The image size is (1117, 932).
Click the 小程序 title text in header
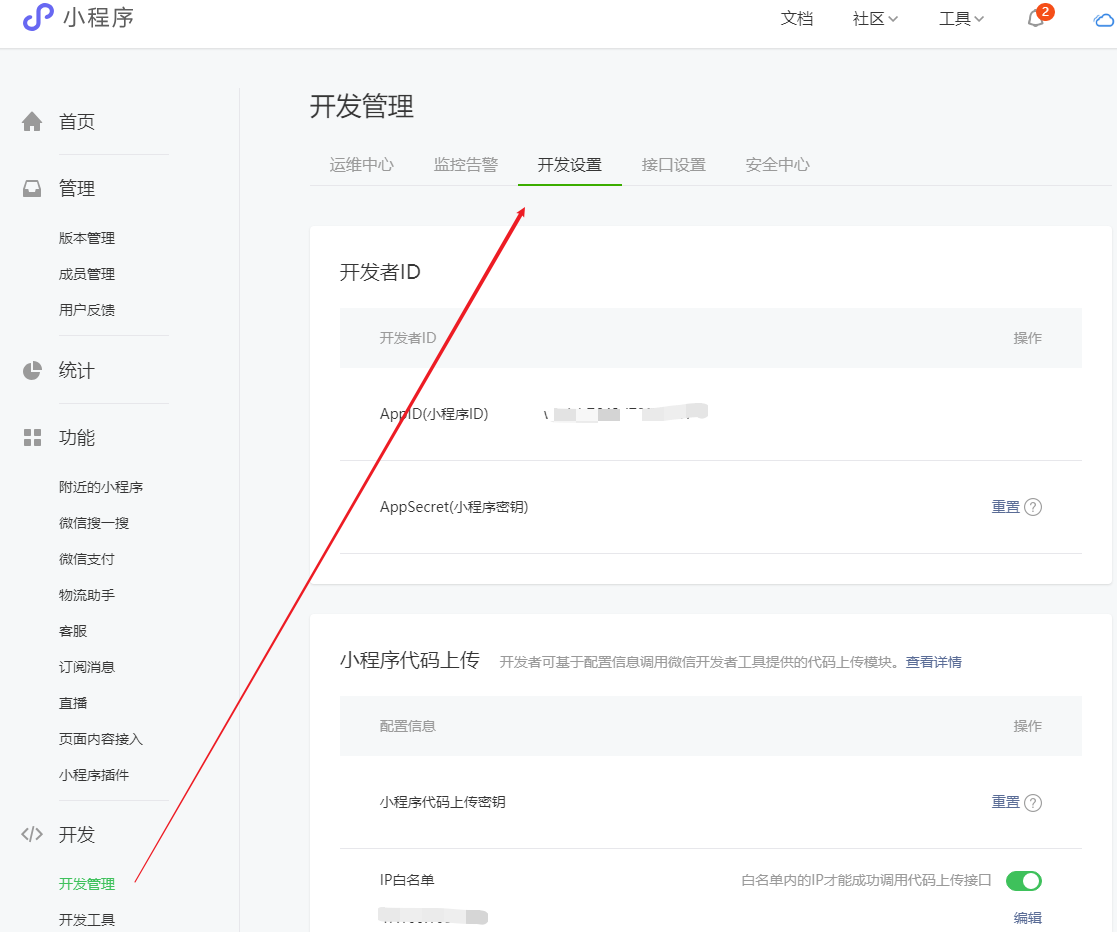click(98, 17)
